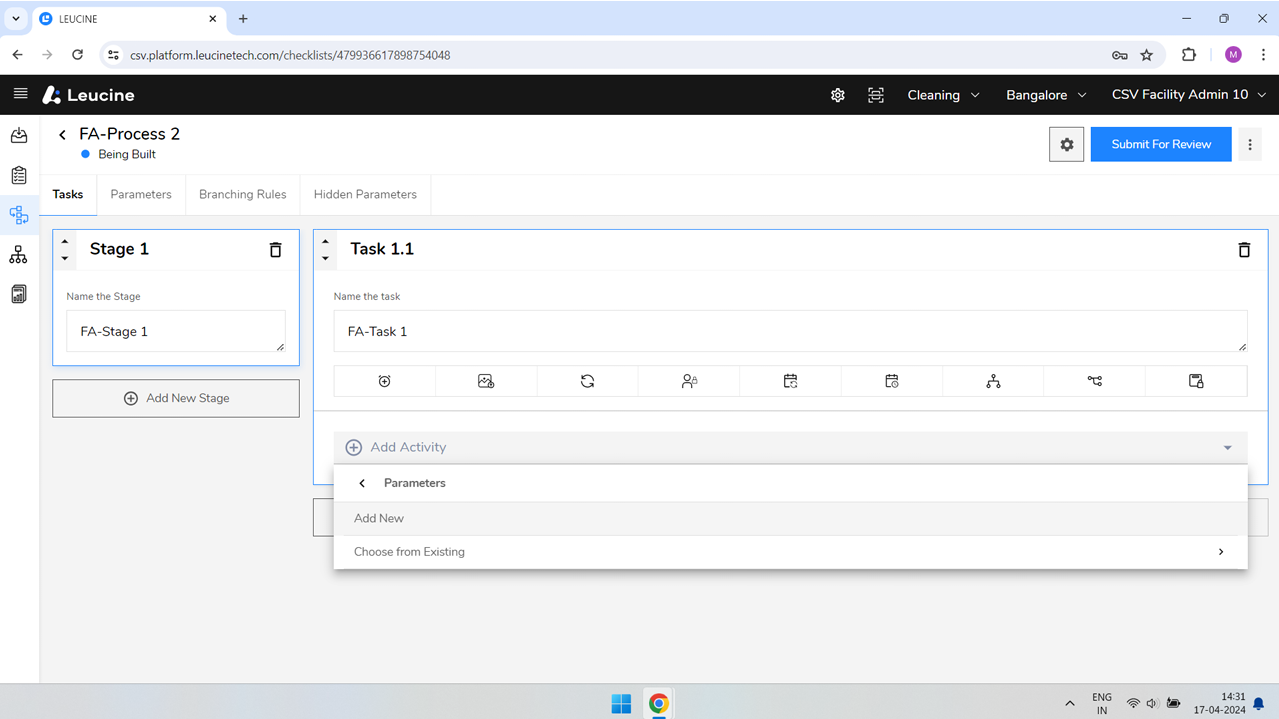This screenshot has width=1279, height=719.
Task: Open browser tab list dropdown
Action: click(x=16, y=18)
